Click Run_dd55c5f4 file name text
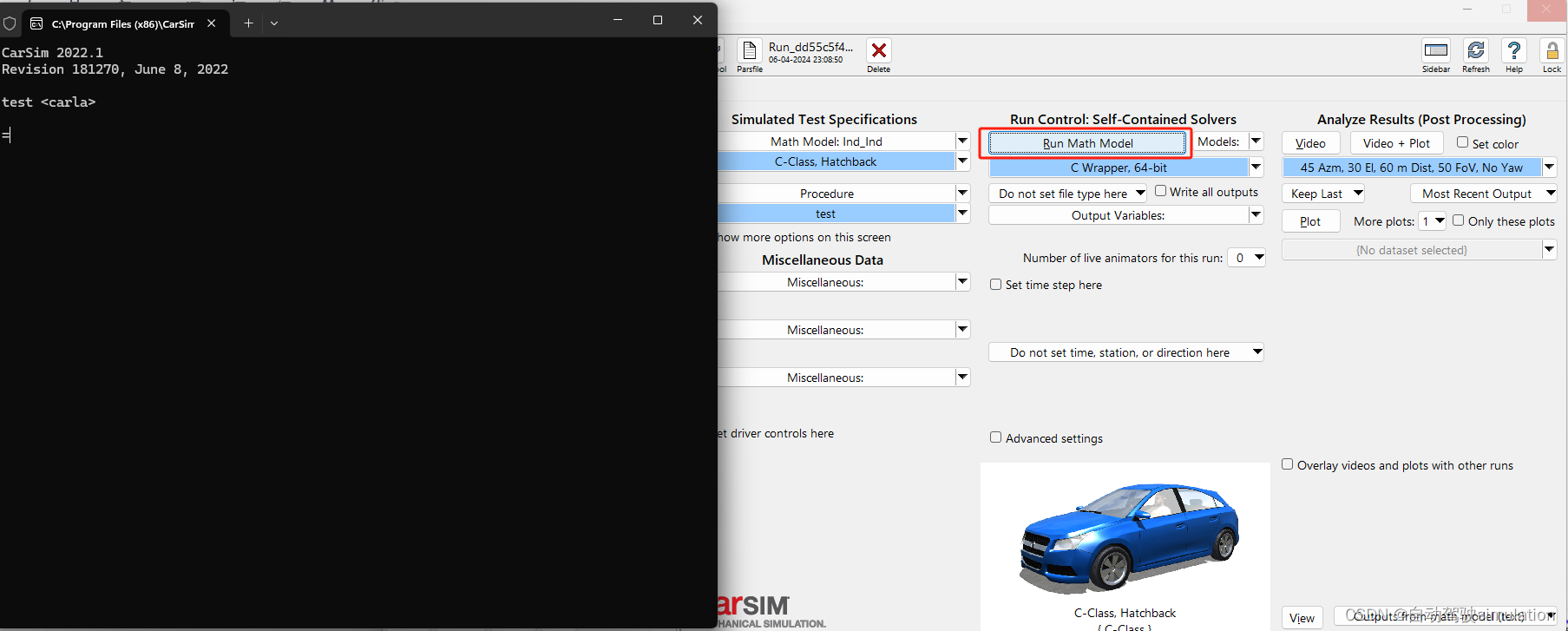 coord(810,47)
